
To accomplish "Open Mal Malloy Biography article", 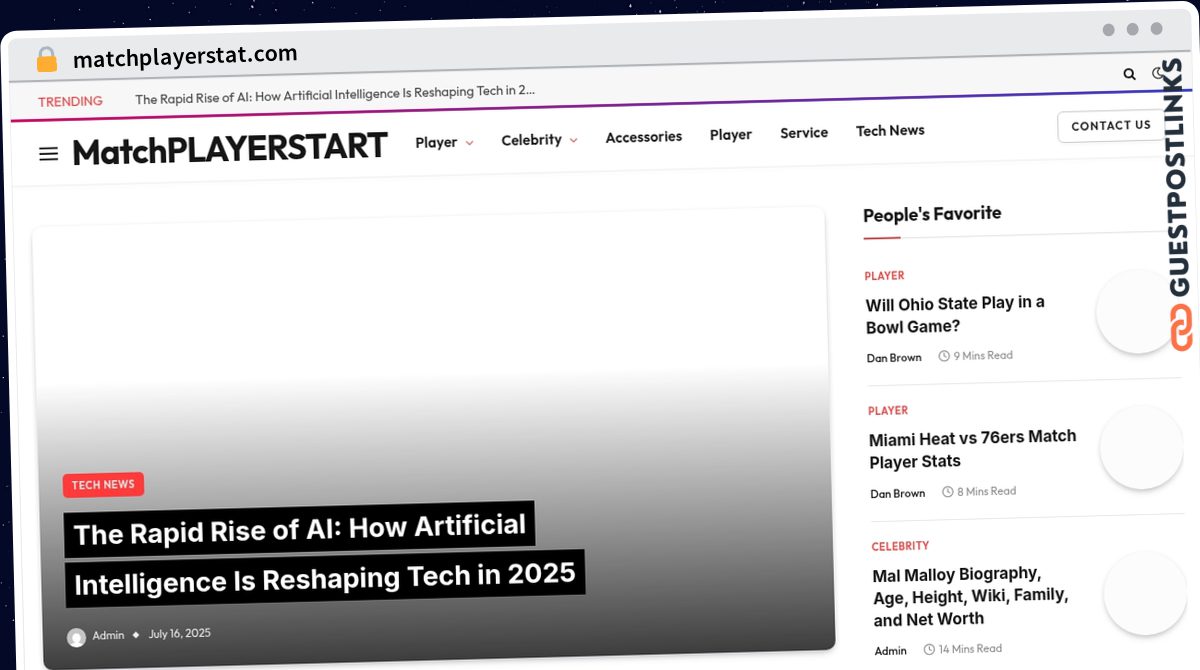I will [971, 597].
